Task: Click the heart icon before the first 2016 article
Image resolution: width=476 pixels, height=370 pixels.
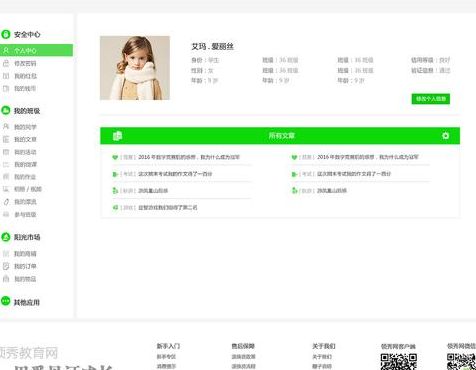Action: point(115,157)
